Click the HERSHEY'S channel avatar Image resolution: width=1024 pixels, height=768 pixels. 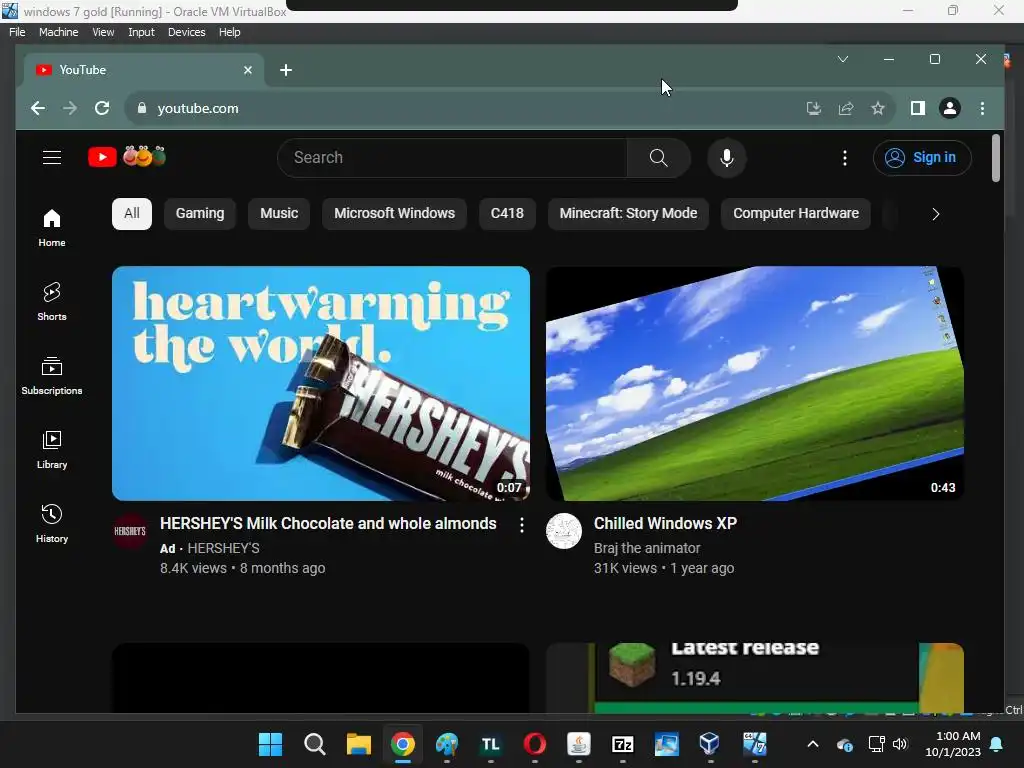130,531
